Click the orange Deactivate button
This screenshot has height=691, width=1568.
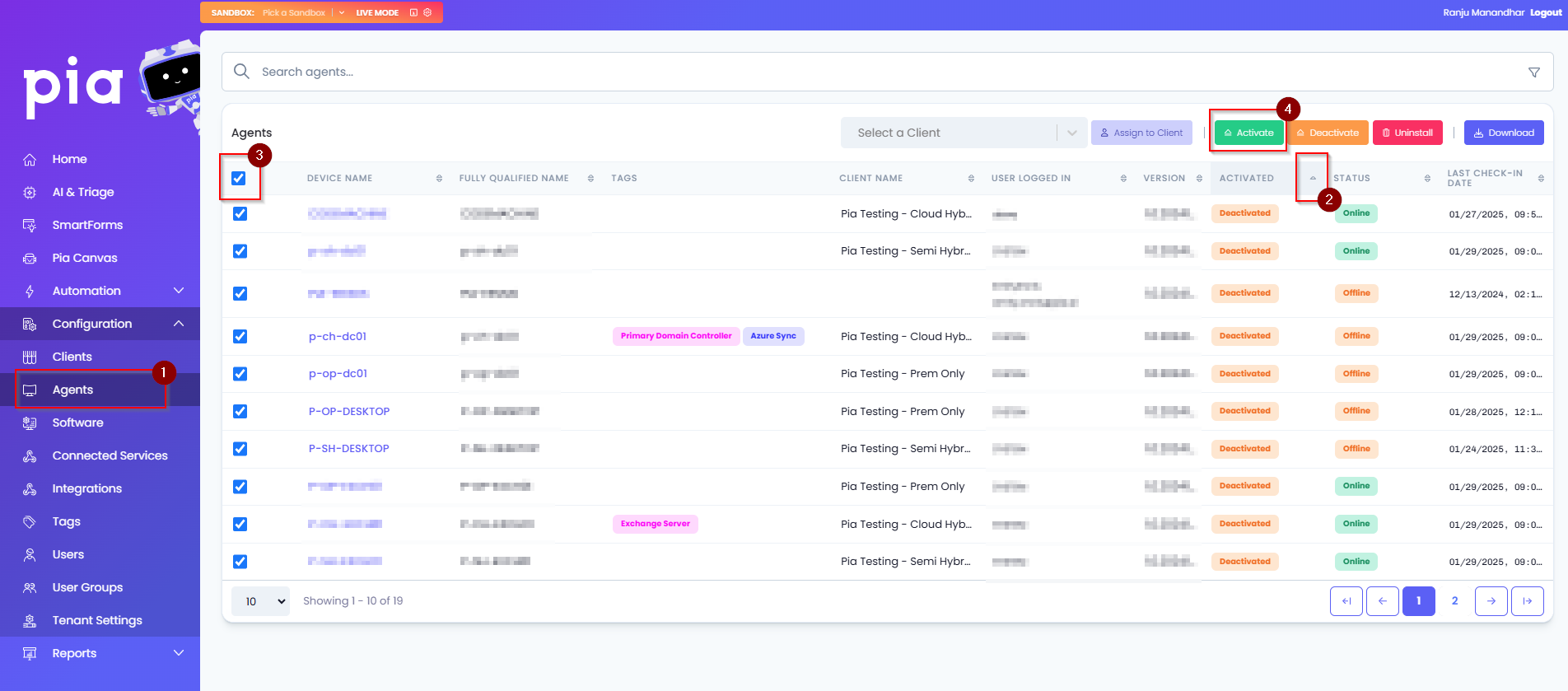tap(1328, 133)
